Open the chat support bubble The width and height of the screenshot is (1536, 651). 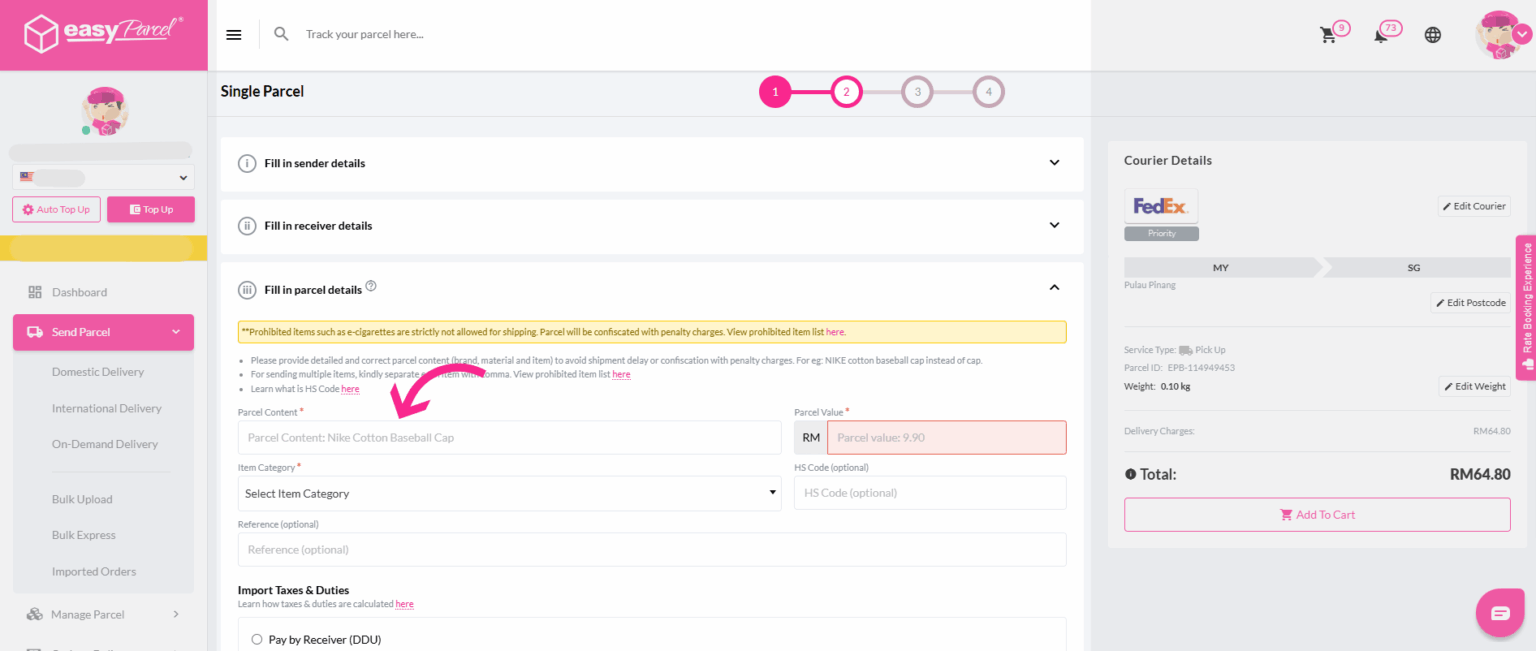point(1500,613)
